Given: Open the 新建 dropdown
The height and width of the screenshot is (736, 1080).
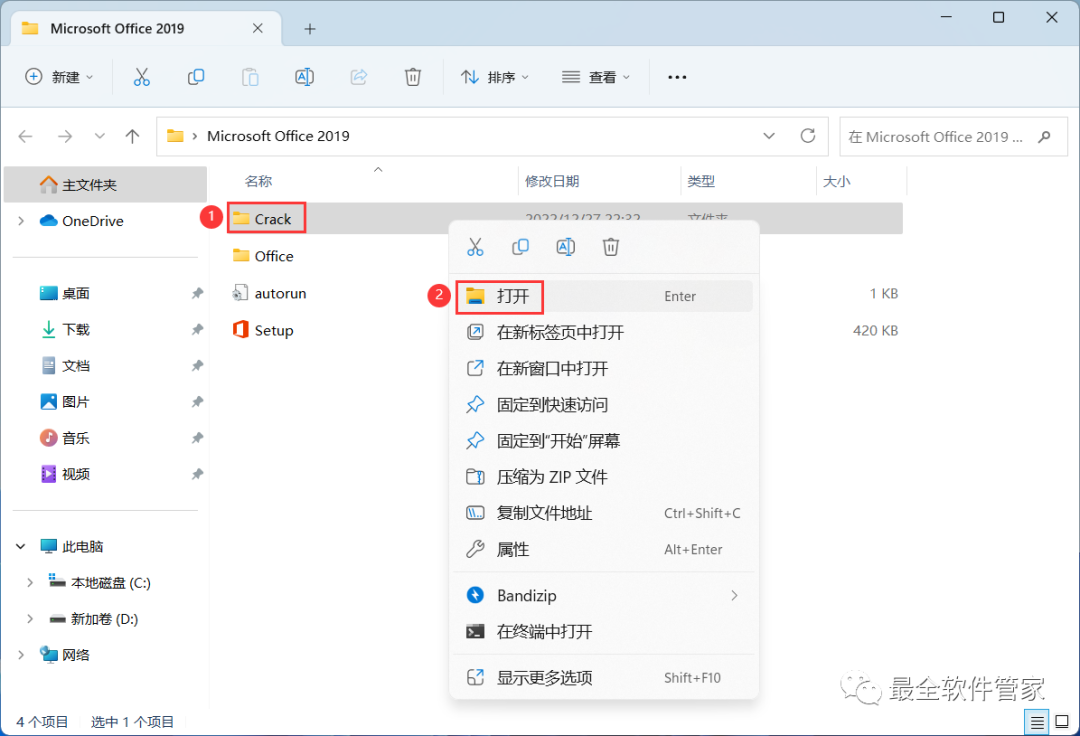Looking at the screenshot, I should [x=59, y=77].
